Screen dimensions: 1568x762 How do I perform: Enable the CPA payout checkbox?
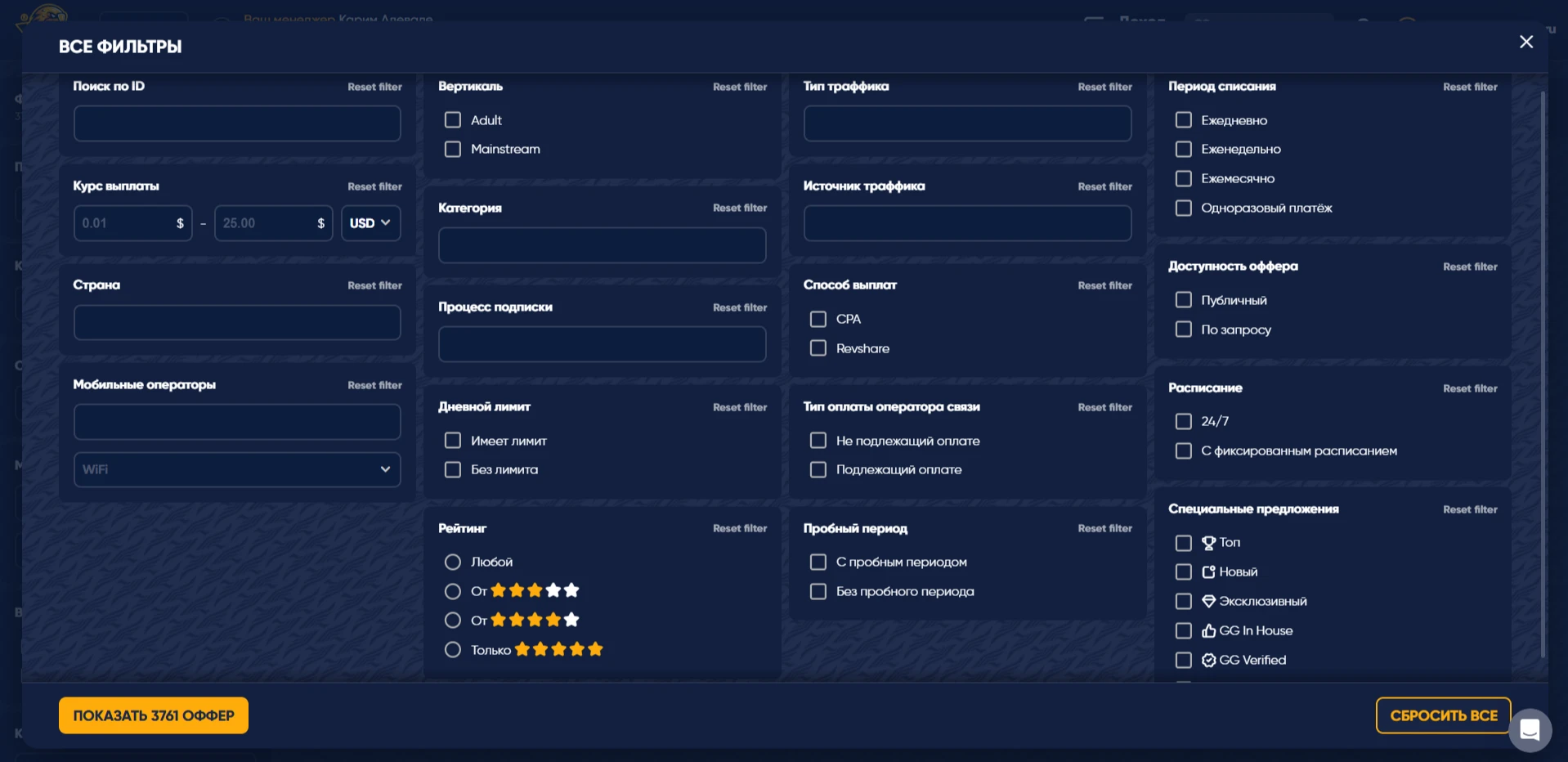coord(818,319)
